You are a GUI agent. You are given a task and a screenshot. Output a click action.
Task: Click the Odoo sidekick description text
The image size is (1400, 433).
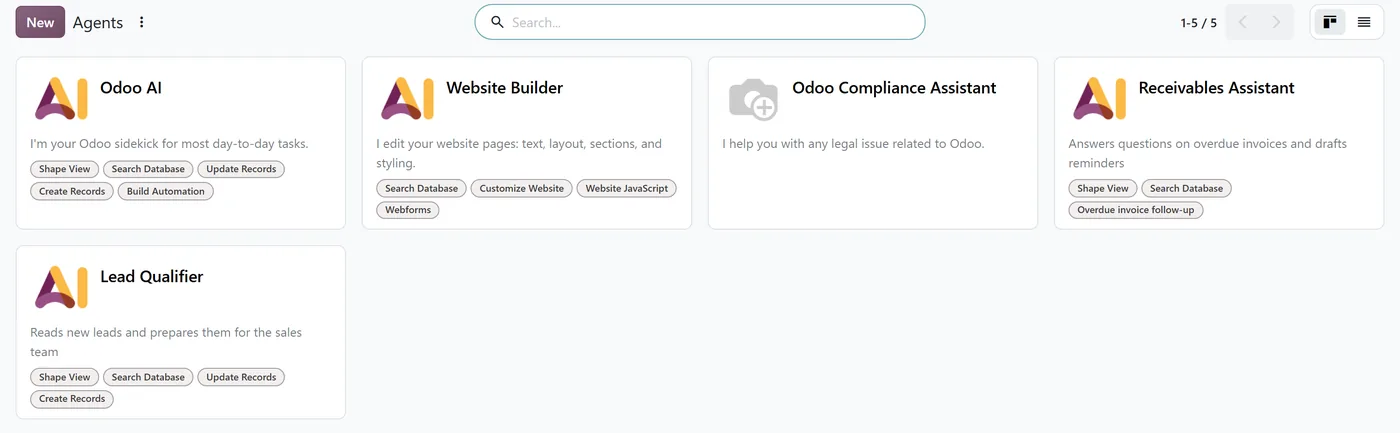click(169, 144)
